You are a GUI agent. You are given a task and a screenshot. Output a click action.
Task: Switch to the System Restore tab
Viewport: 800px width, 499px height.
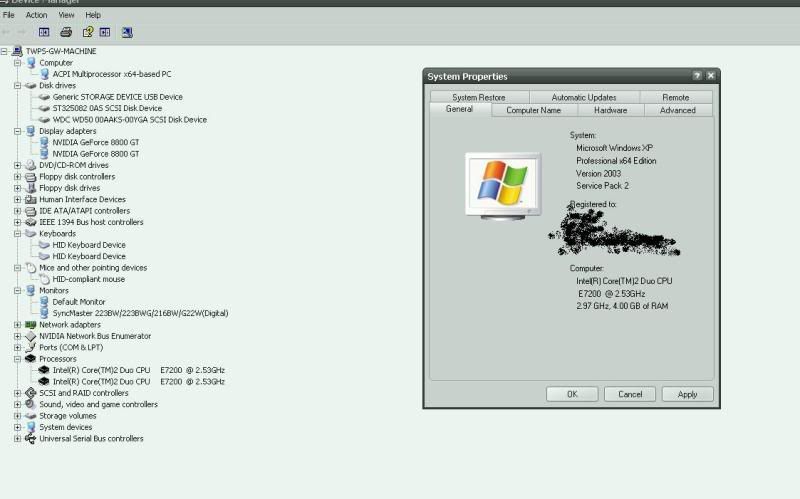click(x=479, y=97)
